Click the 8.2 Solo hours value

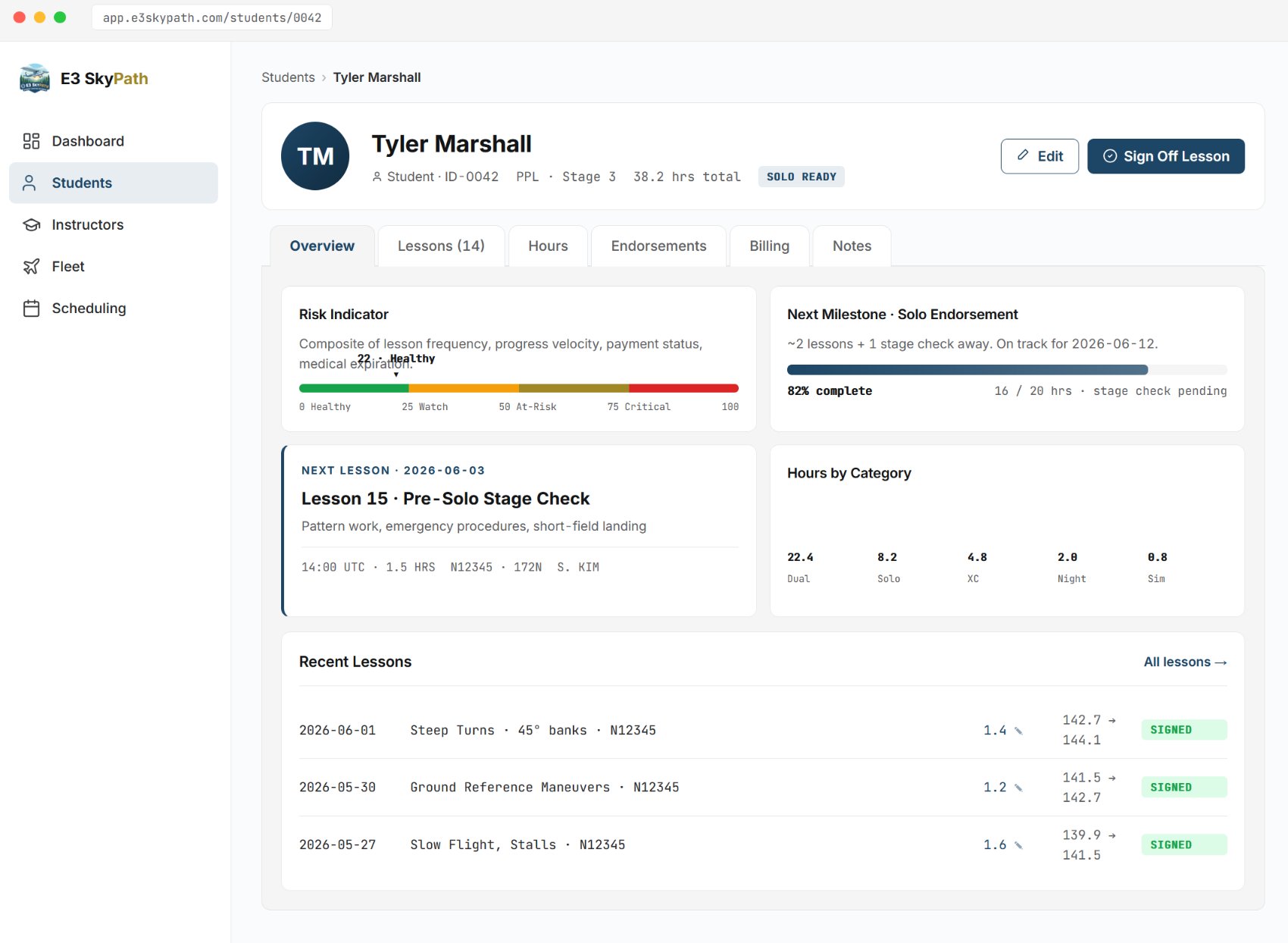click(887, 557)
